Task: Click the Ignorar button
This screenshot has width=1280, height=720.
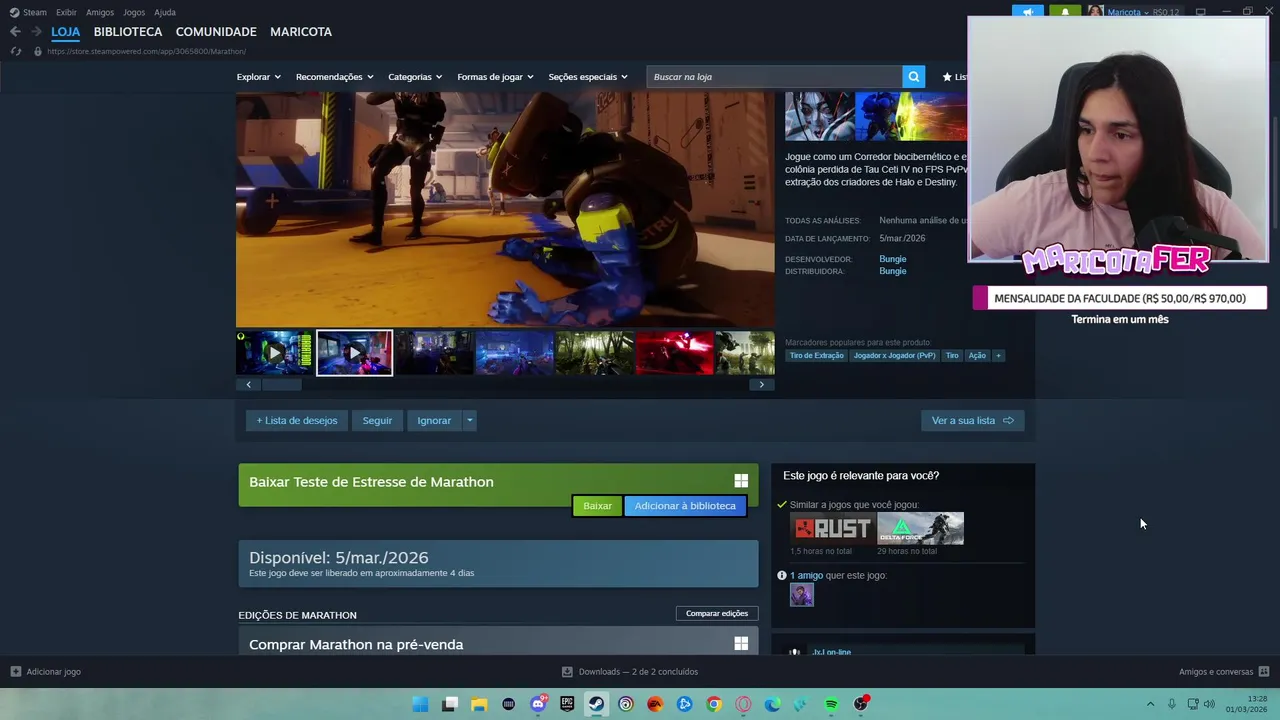Action: click(434, 420)
